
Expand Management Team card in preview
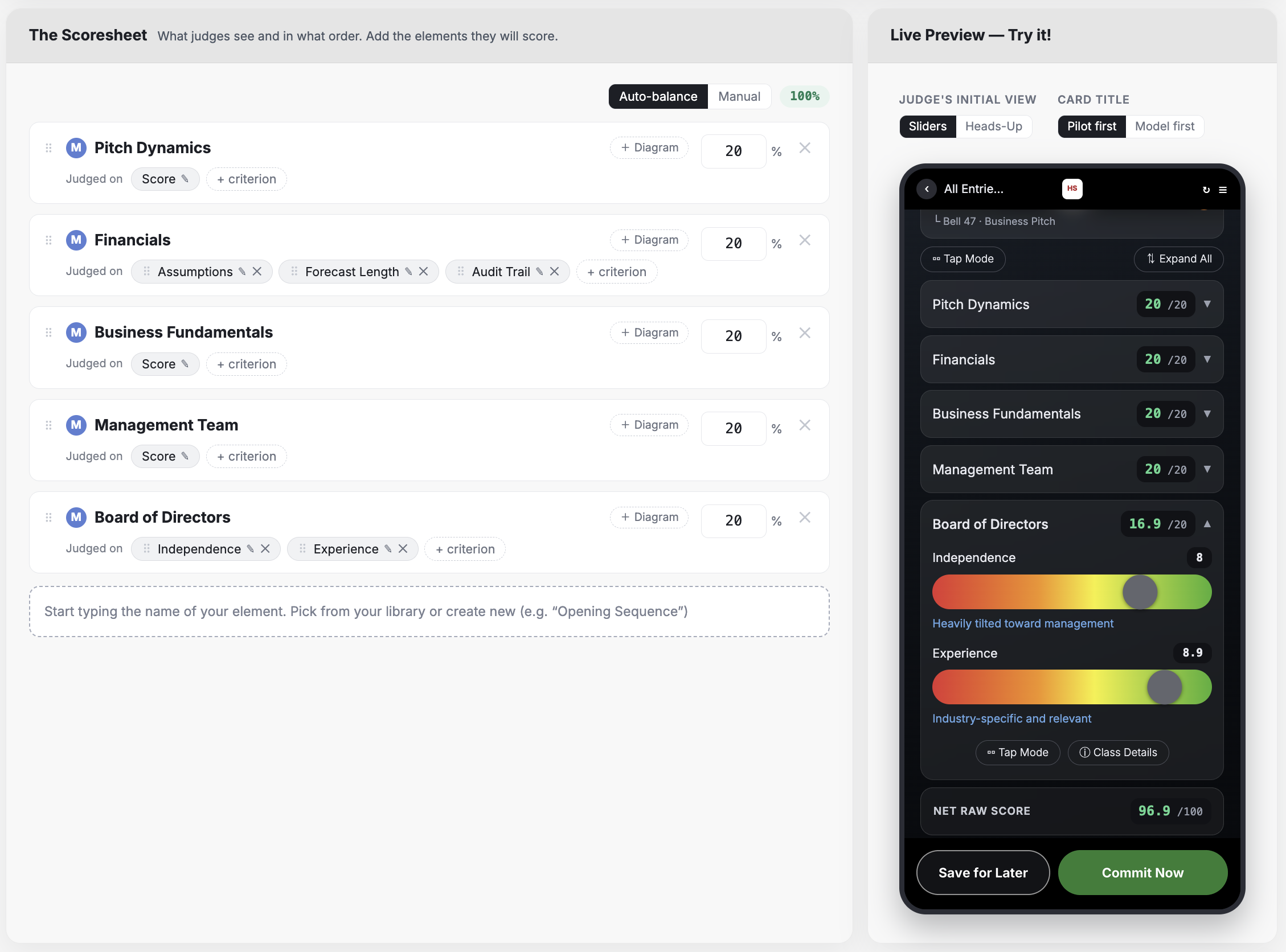[1207, 469]
